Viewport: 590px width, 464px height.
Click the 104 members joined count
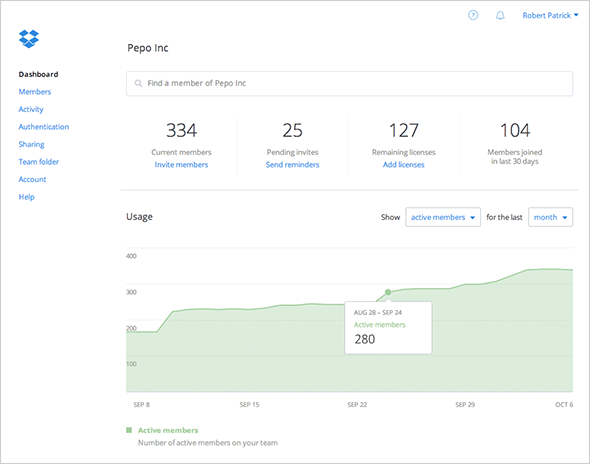point(515,131)
